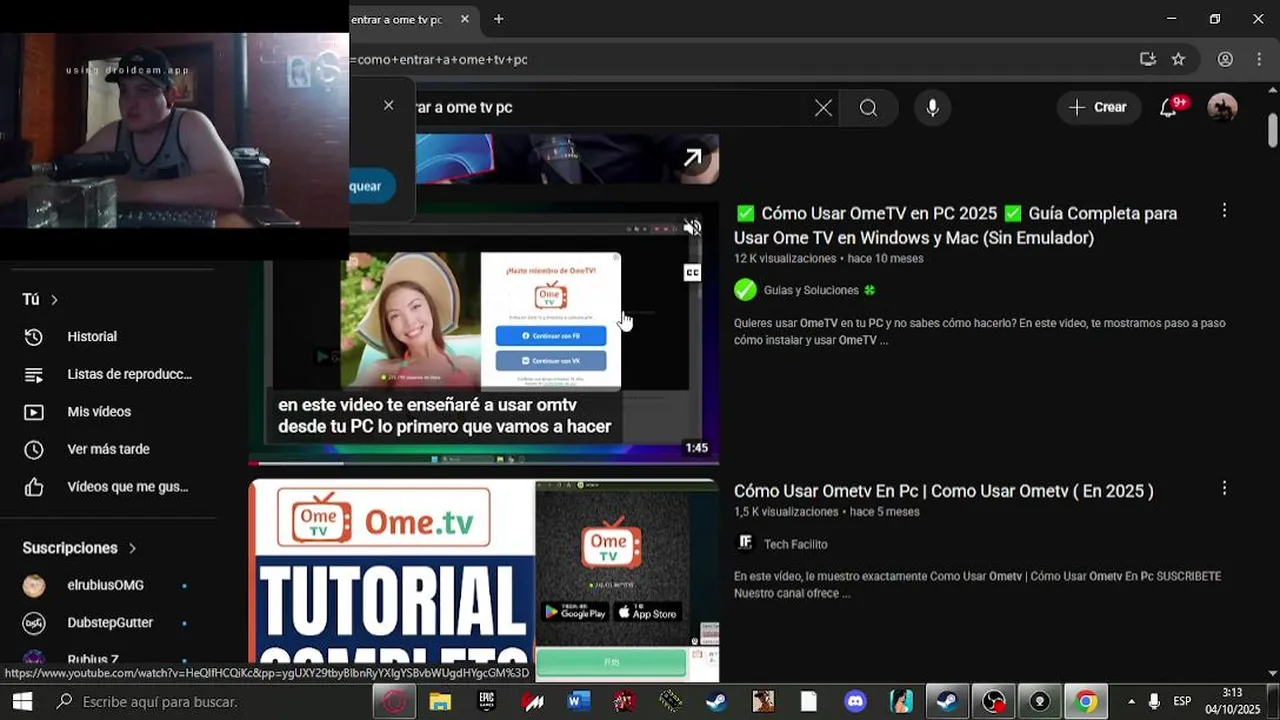The image size is (1280, 720).
Task: Open Discord from the taskbar
Action: click(x=855, y=702)
